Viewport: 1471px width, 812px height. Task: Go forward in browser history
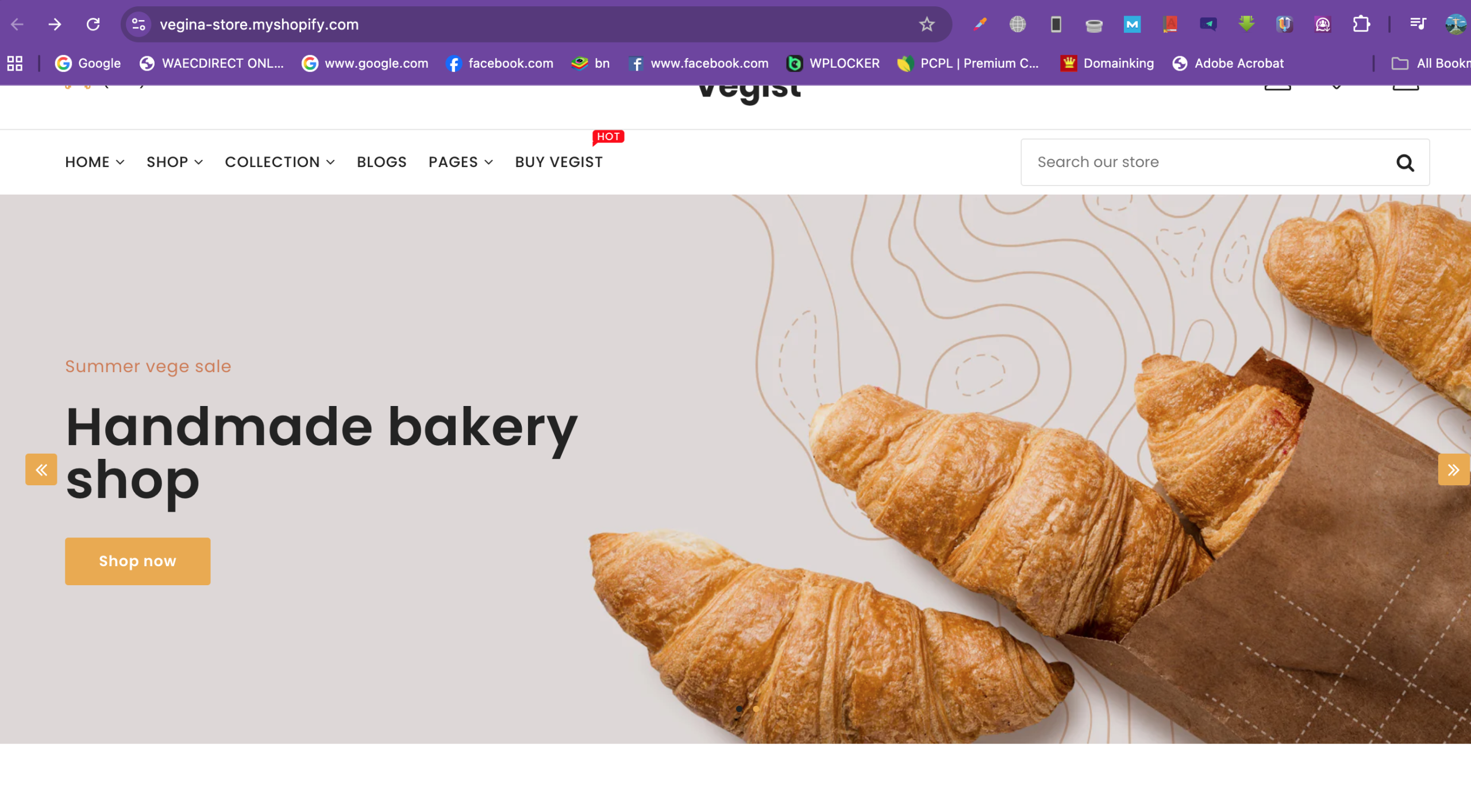click(55, 25)
